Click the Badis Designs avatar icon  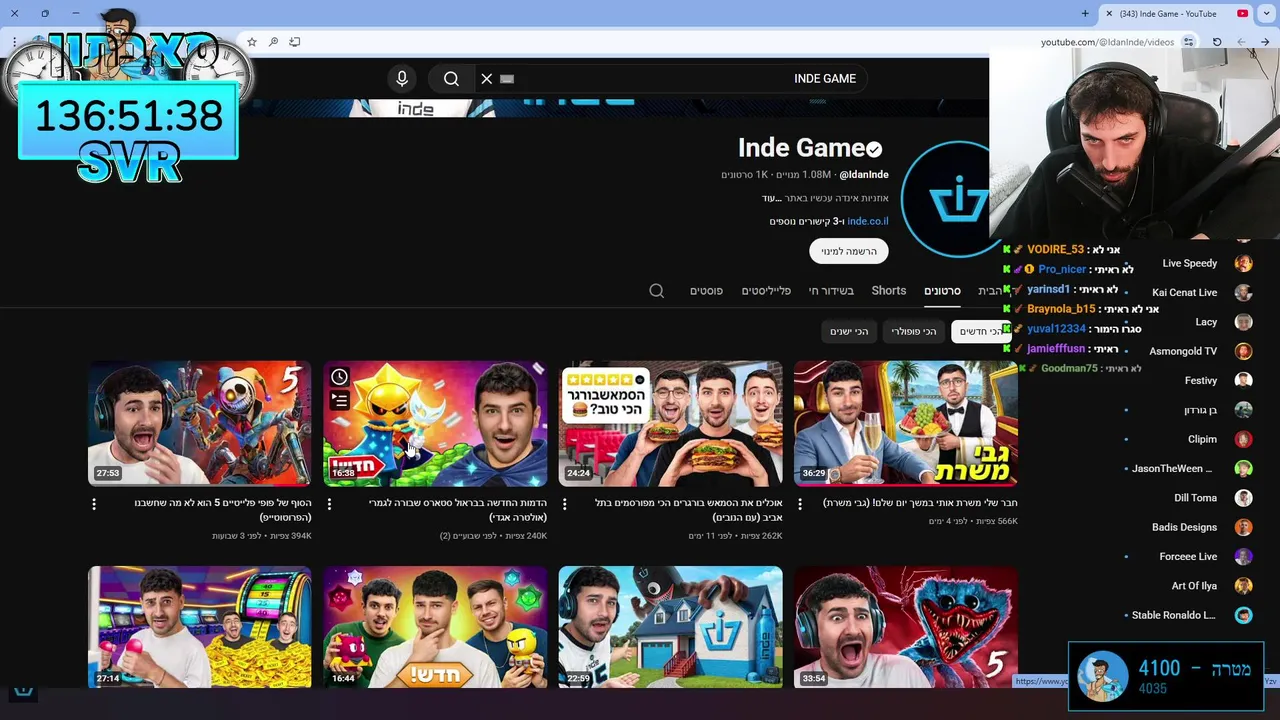[x=1243, y=527]
